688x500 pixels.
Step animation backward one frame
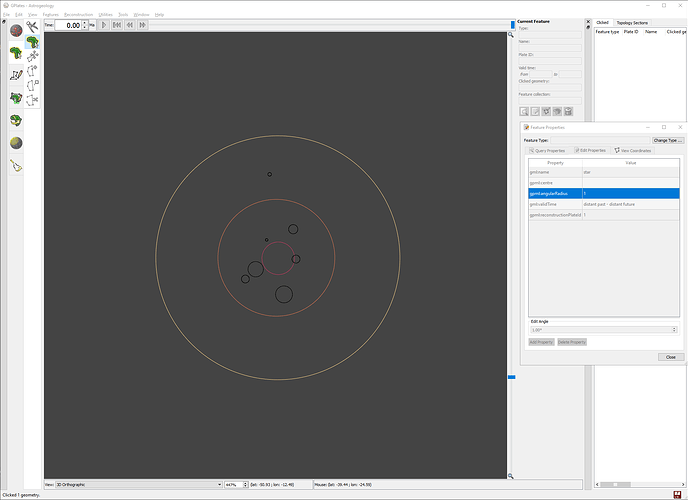pos(130,25)
